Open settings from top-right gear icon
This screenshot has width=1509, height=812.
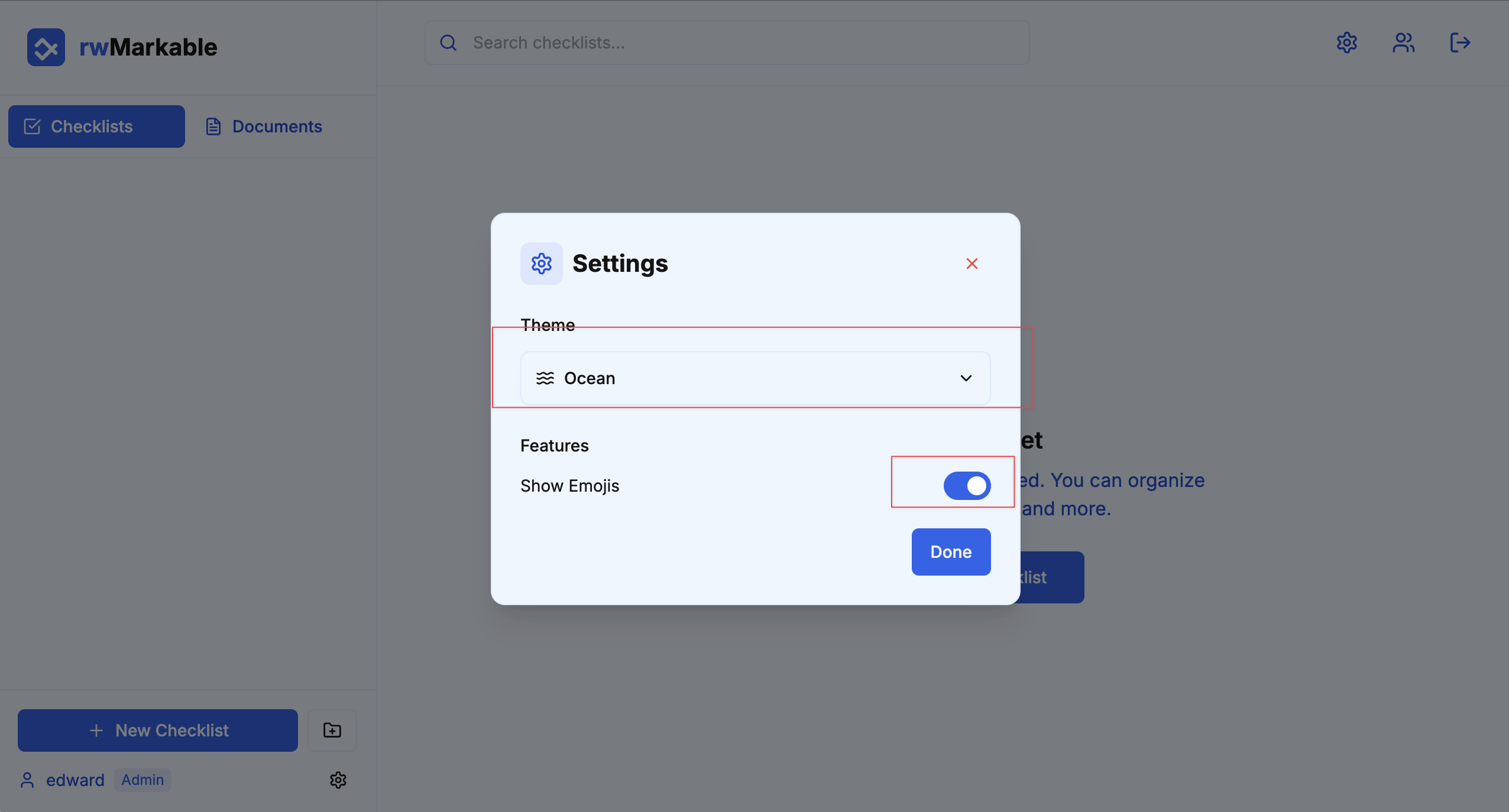coord(1346,43)
